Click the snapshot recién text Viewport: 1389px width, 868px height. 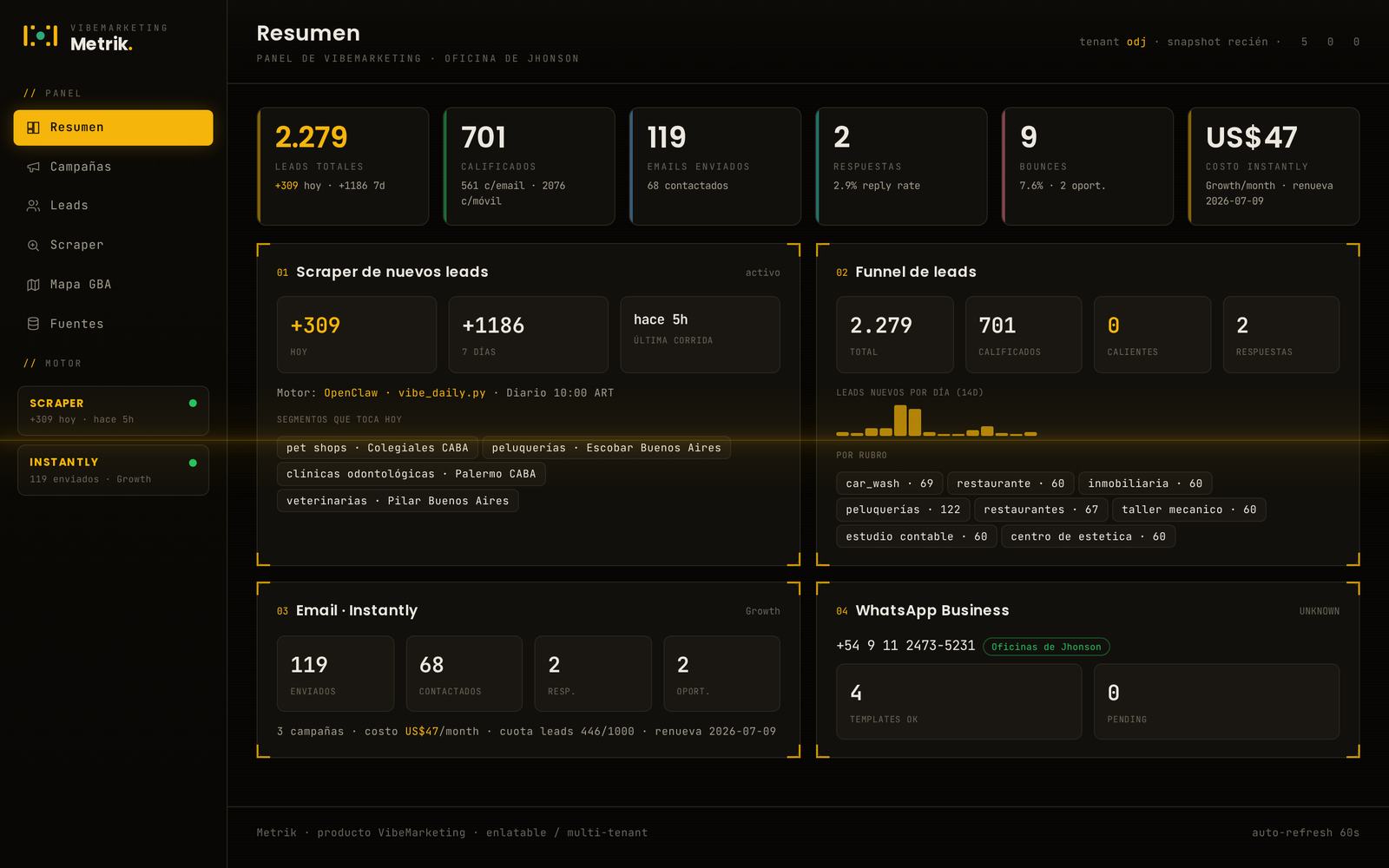(1217, 42)
